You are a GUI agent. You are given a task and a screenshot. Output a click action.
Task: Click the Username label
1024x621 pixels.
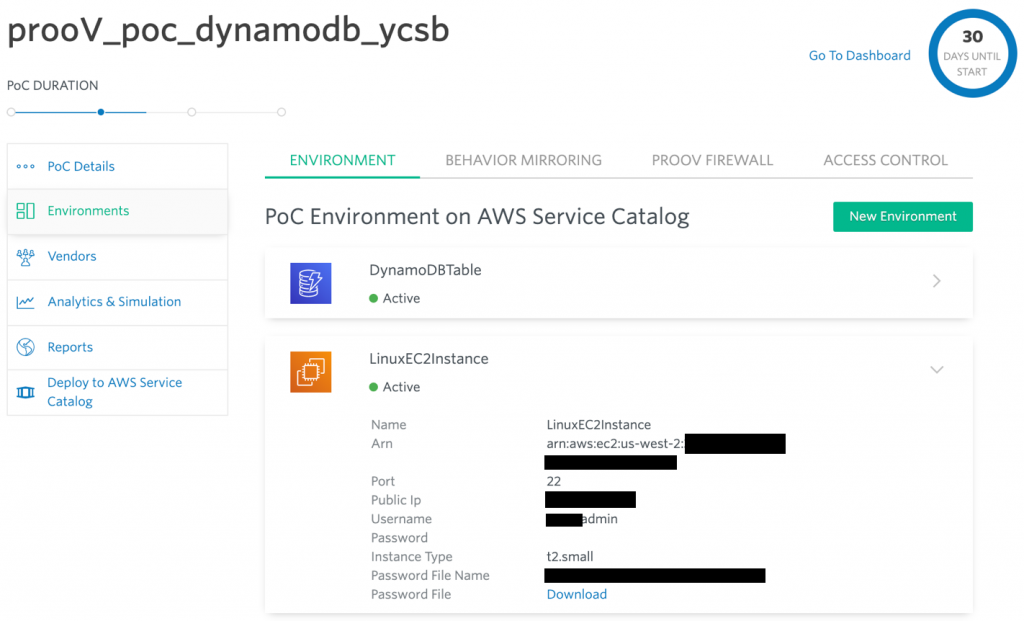[x=402, y=519]
